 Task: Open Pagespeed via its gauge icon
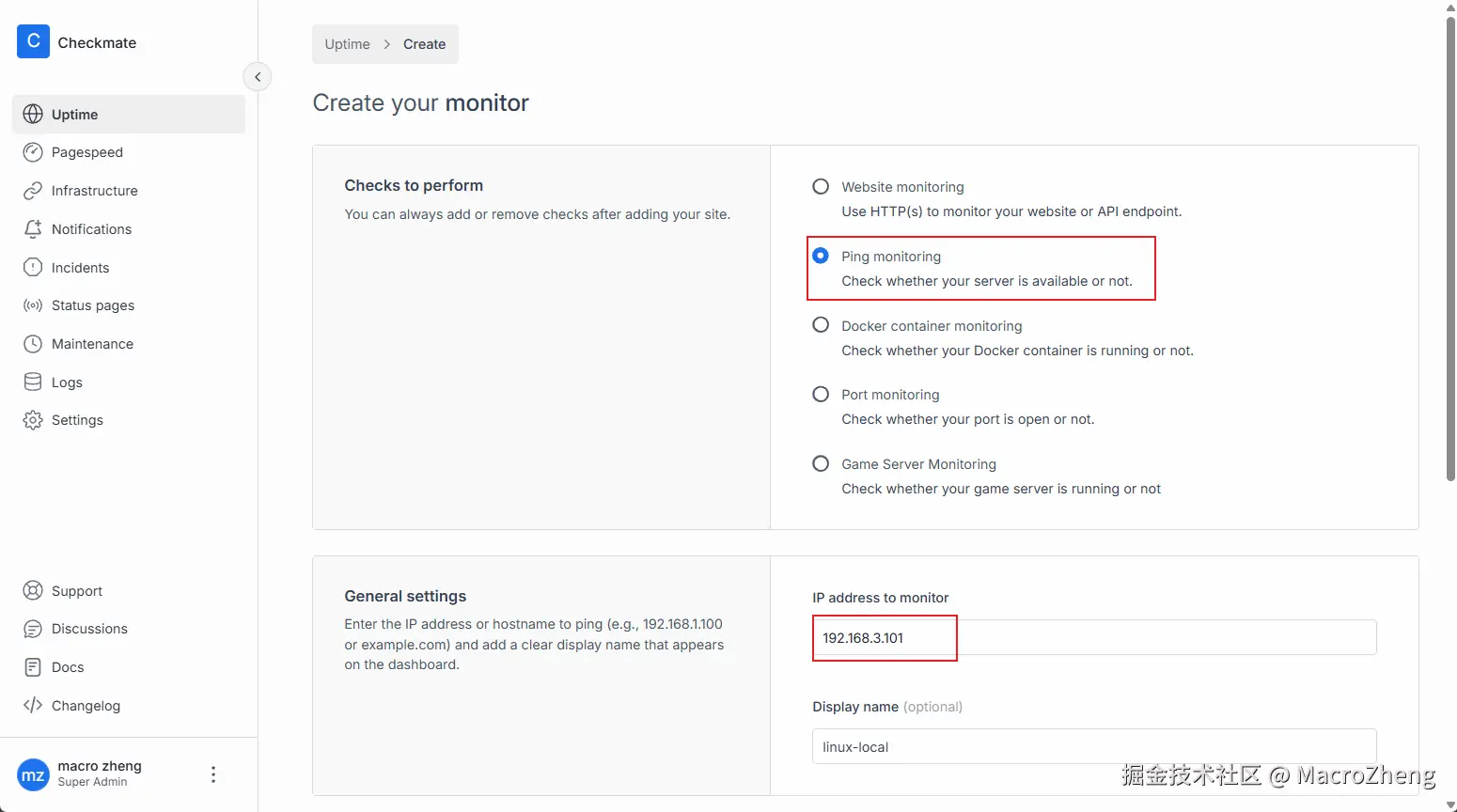tap(33, 152)
